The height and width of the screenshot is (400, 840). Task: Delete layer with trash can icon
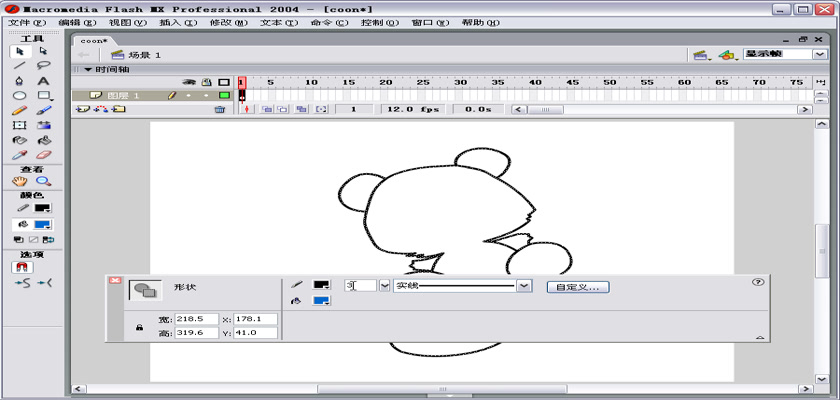[x=219, y=109]
